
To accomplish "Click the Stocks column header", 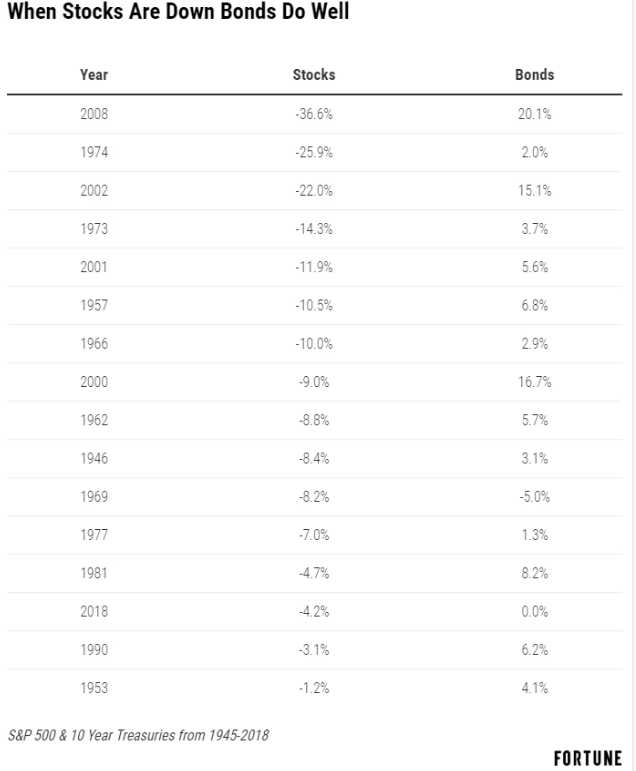I will point(314,75).
